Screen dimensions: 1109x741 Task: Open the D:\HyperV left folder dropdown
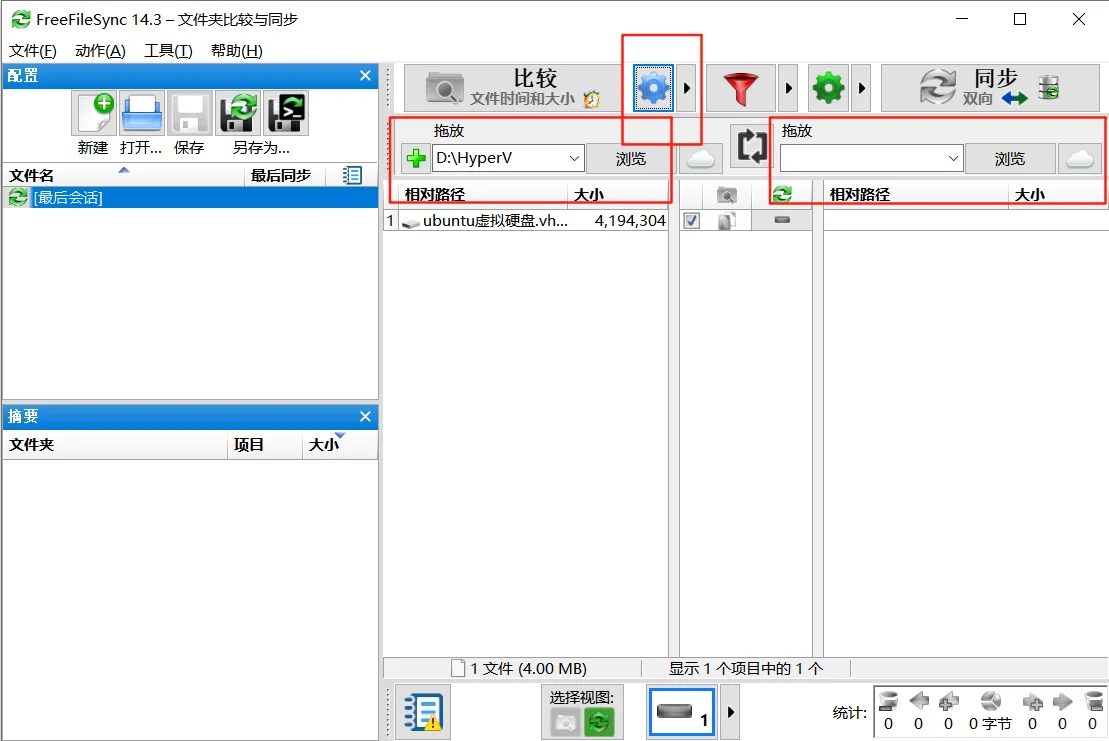tap(574, 158)
